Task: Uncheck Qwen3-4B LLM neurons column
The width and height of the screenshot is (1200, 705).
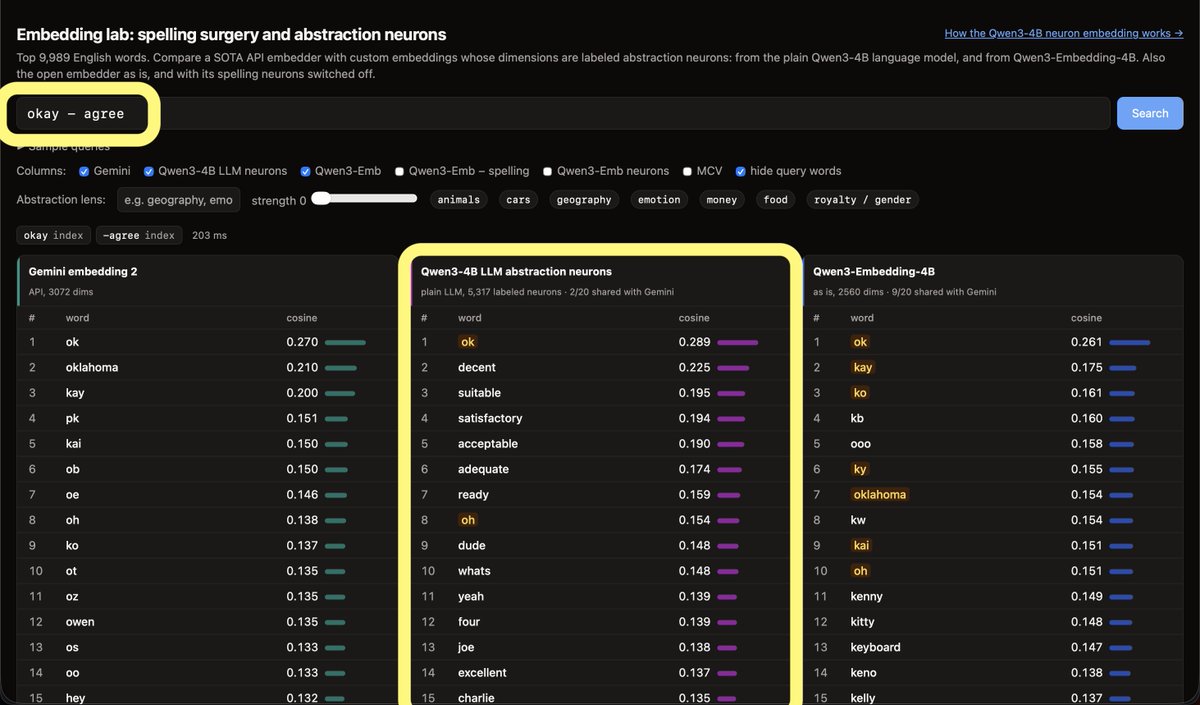Action: click(149, 171)
